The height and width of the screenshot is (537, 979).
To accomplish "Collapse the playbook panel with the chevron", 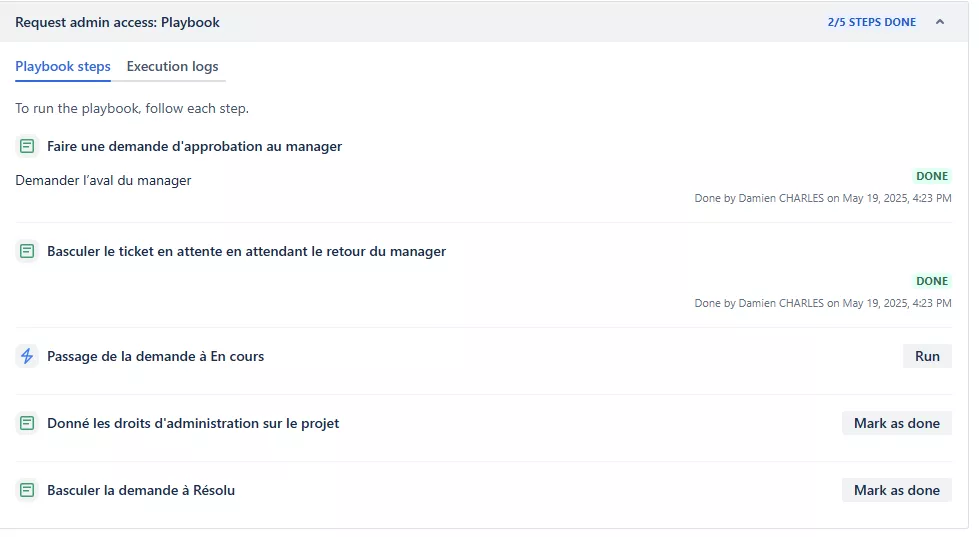I will click(940, 22).
